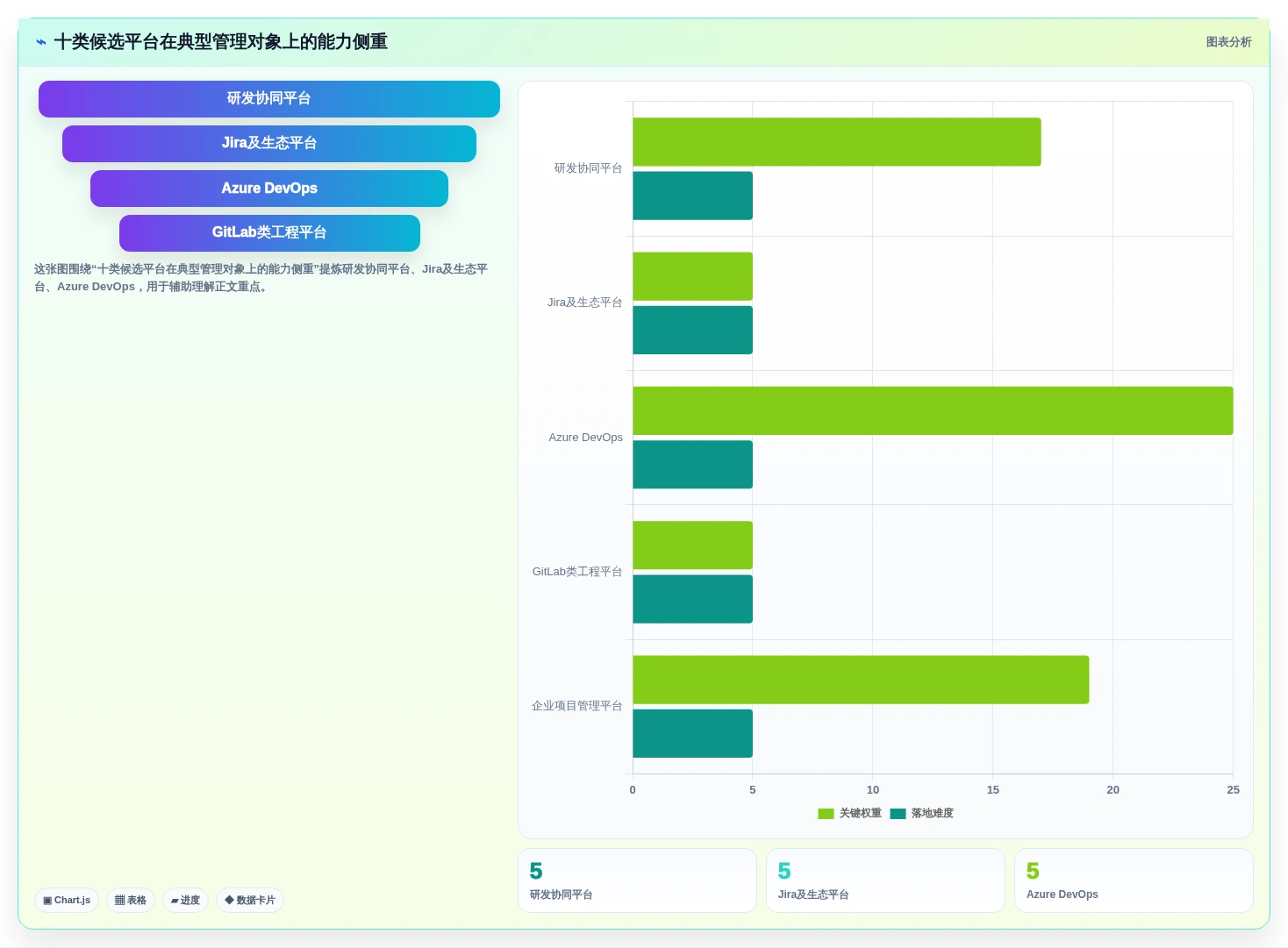Click the 进度 tag chip

pyautogui.click(x=185, y=900)
